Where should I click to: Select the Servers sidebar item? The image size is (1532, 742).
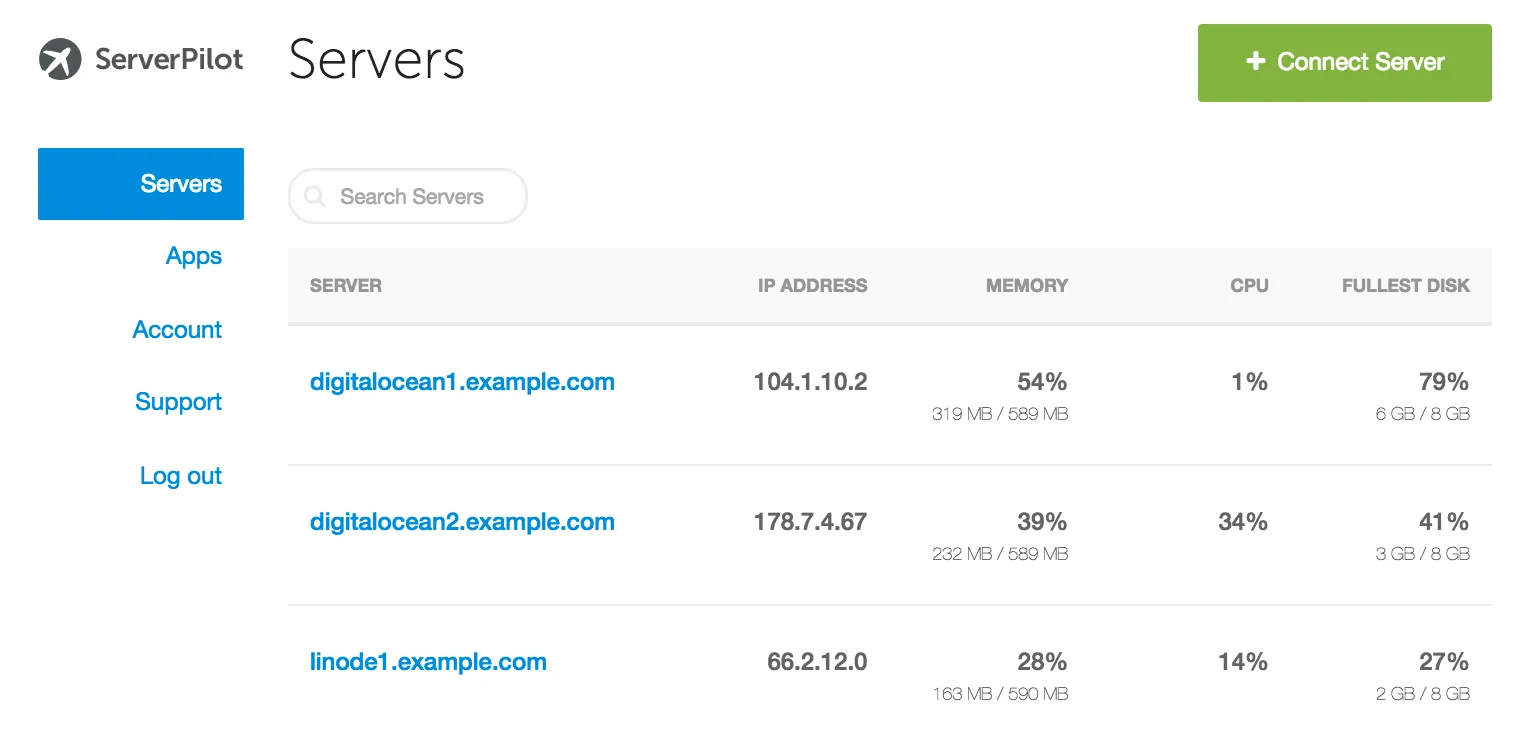coord(180,184)
